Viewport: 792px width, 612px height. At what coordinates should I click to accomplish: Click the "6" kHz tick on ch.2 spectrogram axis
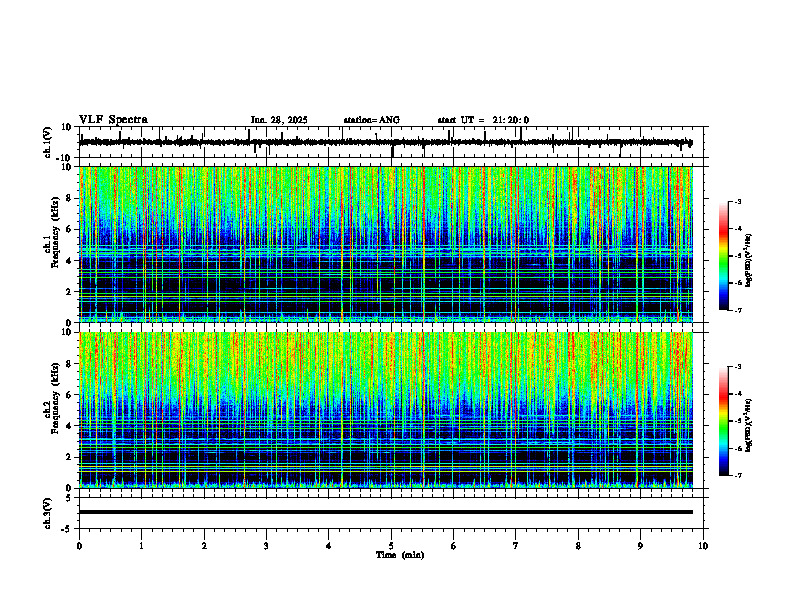[70, 395]
